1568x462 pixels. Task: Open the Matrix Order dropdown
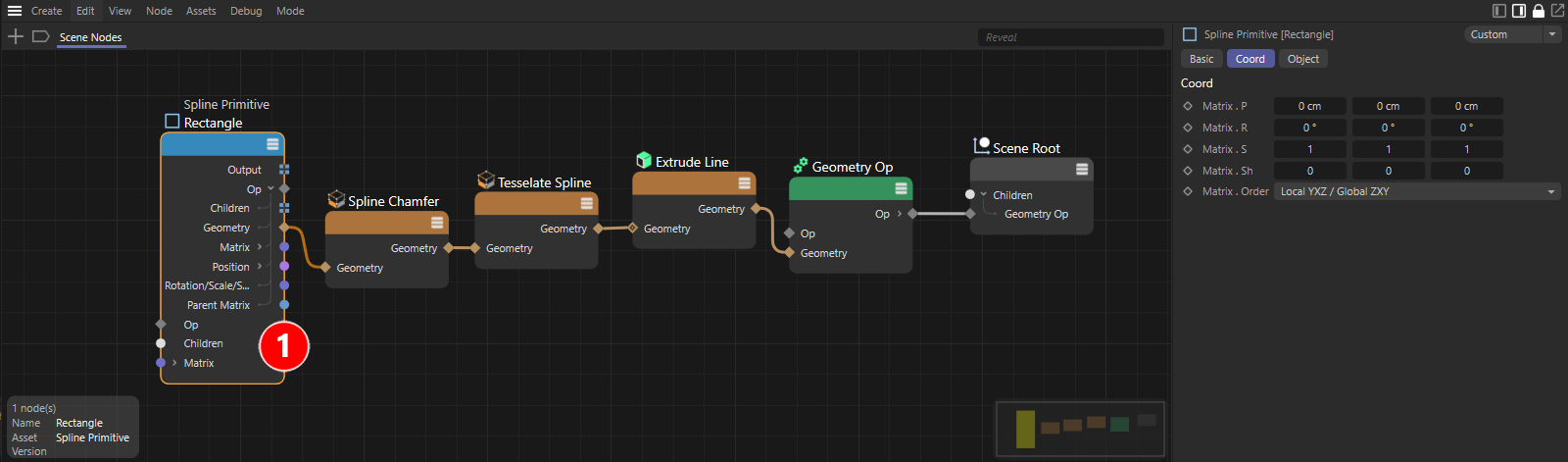pos(1416,191)
